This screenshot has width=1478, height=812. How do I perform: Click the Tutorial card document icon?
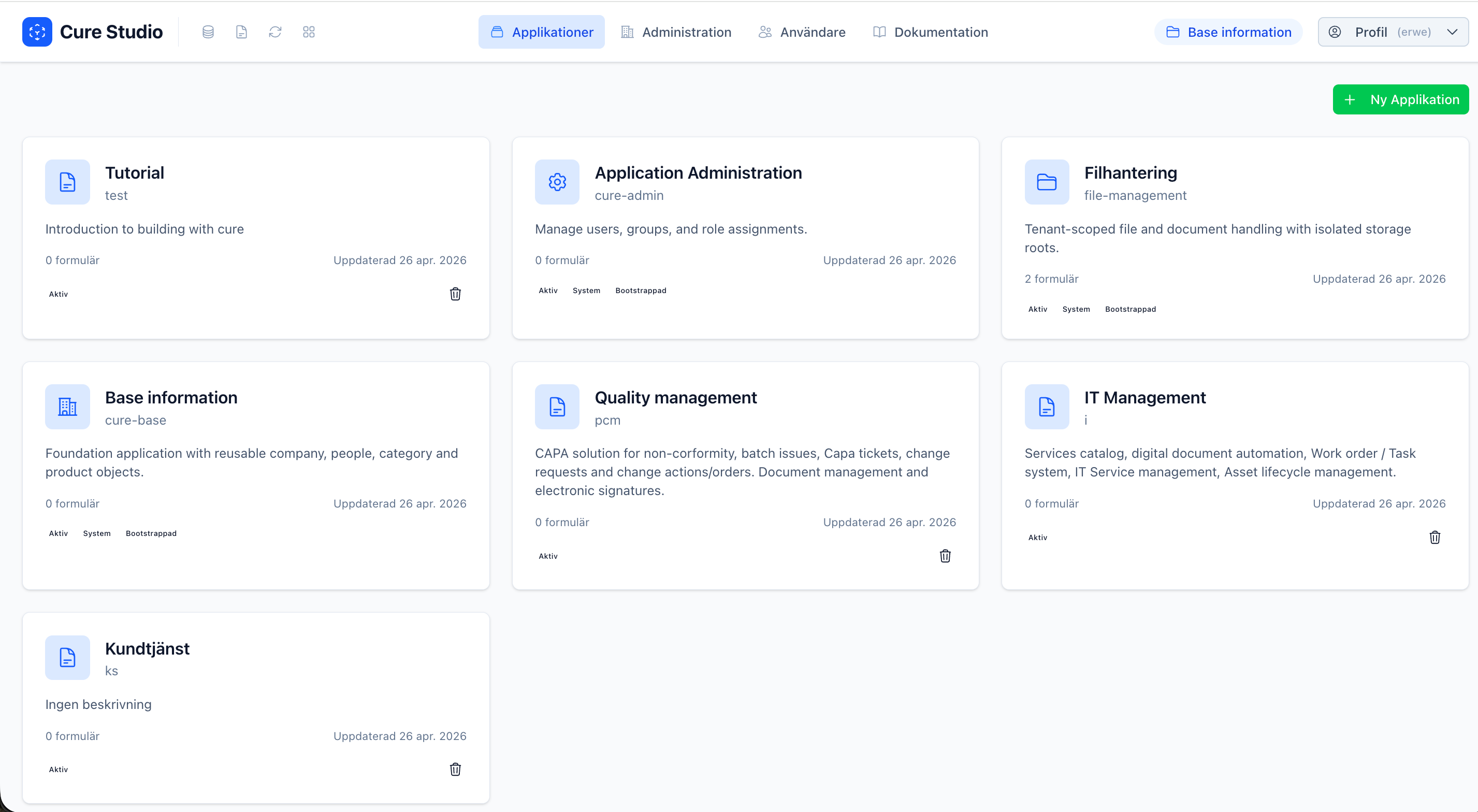[x=68, y=182]
